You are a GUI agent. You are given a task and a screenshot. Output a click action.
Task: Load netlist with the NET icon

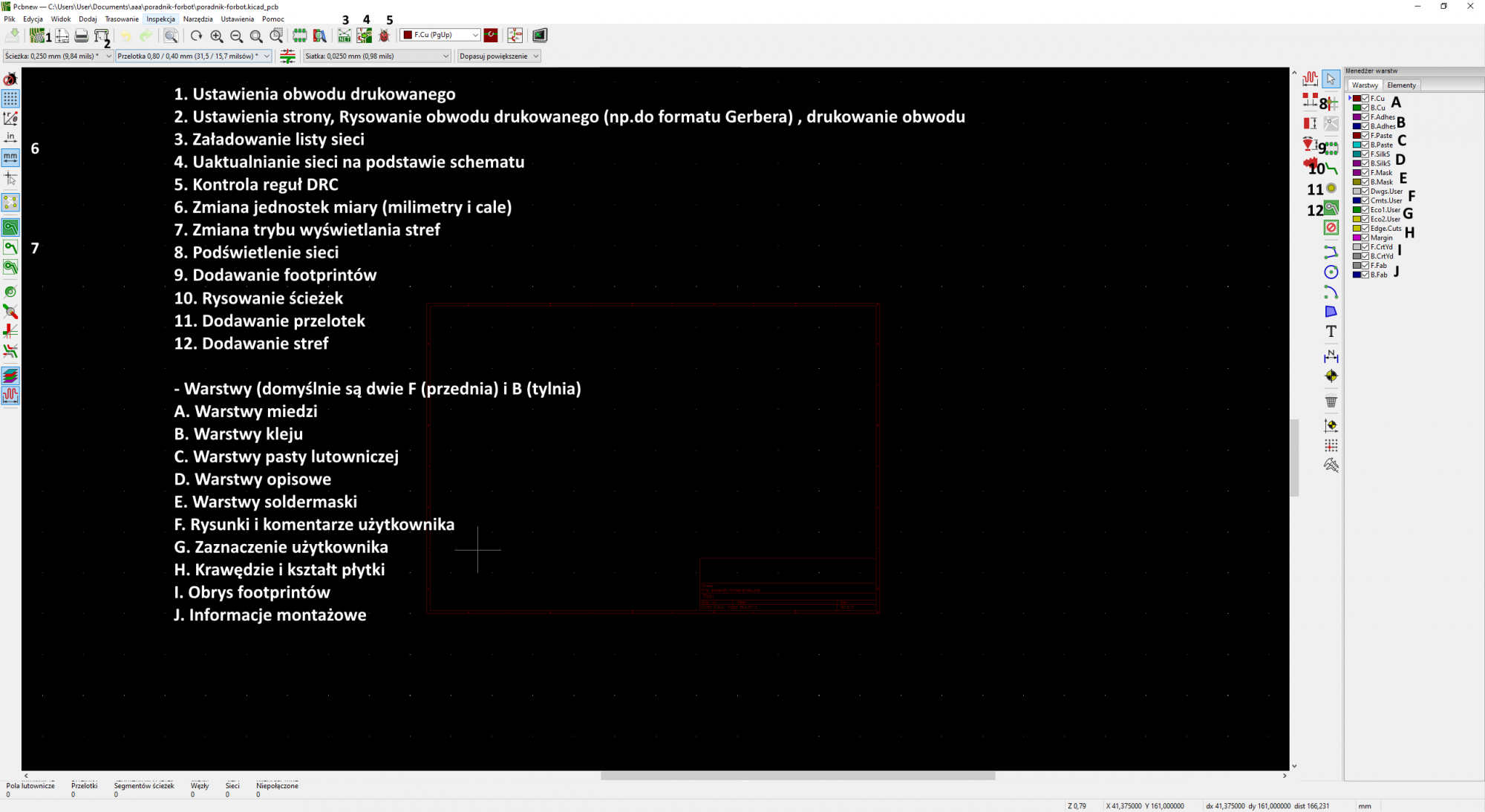(345, 35)
